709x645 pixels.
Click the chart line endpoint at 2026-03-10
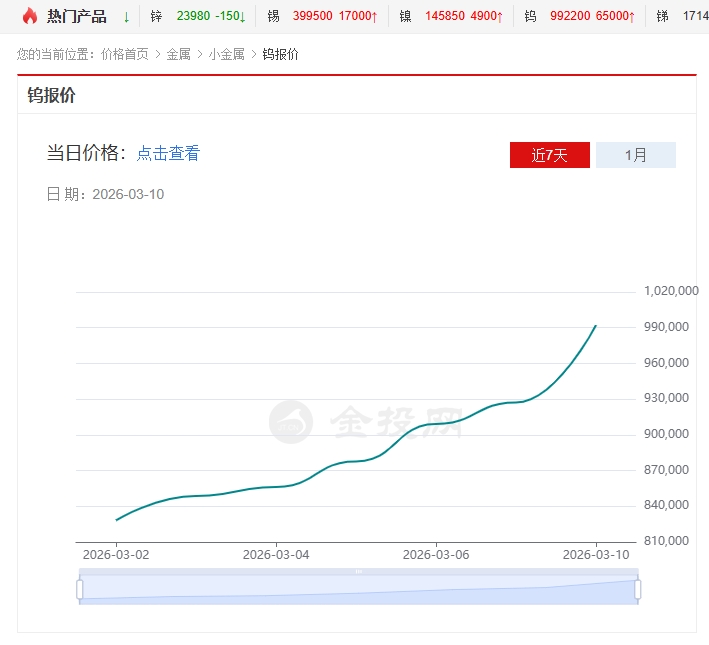(x=596, y=325)
